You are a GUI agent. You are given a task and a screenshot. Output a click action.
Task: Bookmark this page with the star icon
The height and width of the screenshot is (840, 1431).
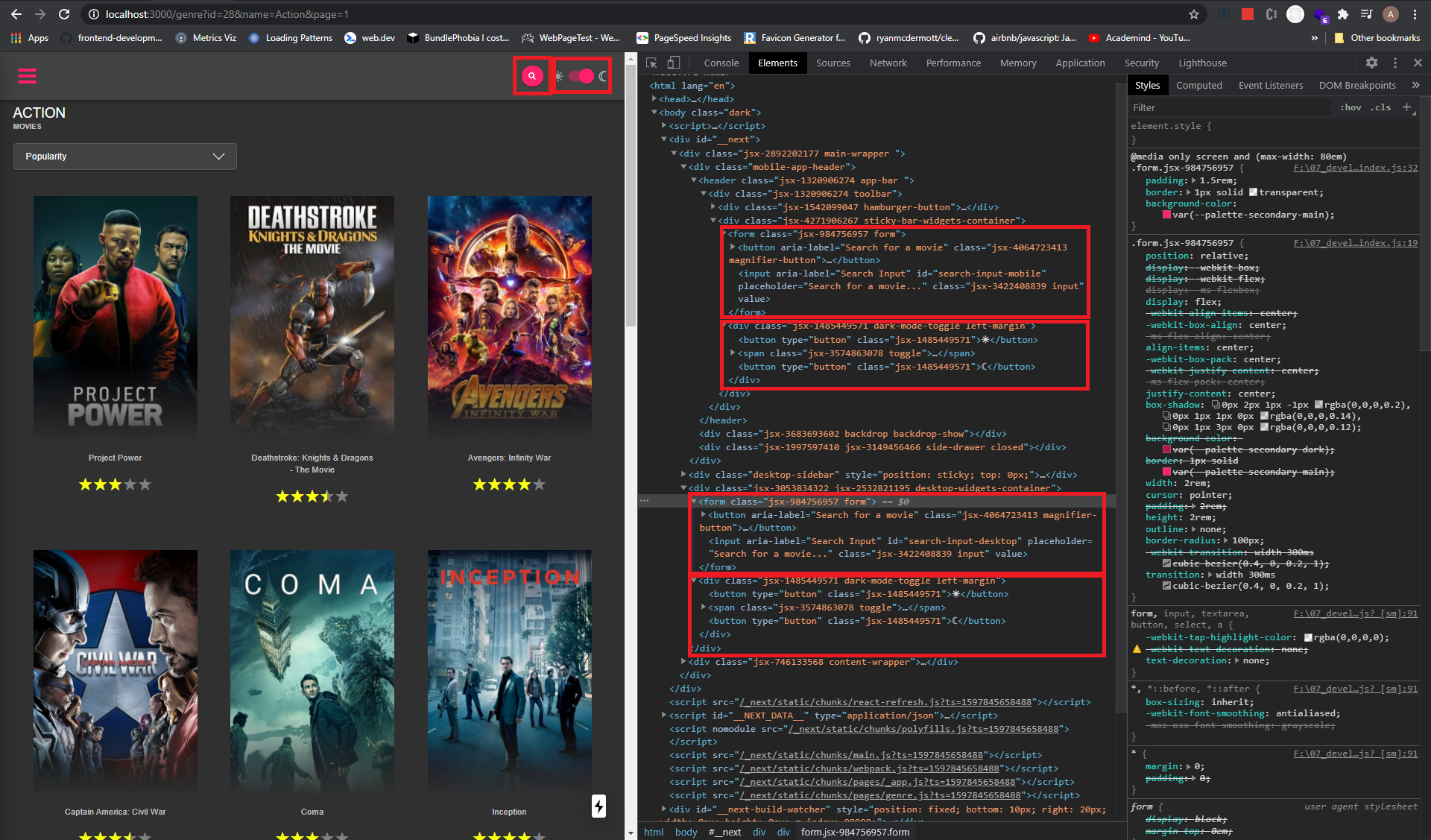pyautogui.click(x=1194, y=14)
